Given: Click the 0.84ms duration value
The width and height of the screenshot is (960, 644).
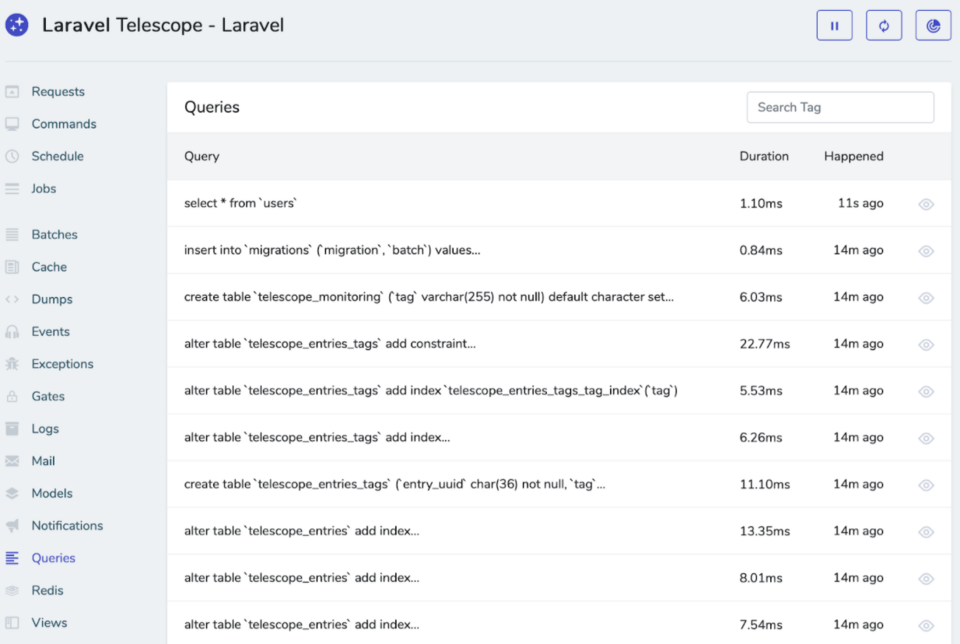Looking at the screenshot, I should [x=760, y=250].
